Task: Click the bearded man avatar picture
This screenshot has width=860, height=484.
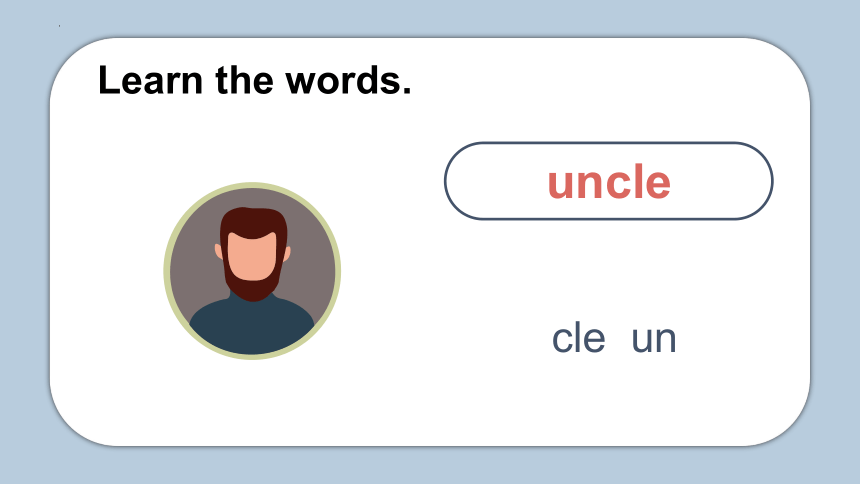Action: click(x=252, y=271)
